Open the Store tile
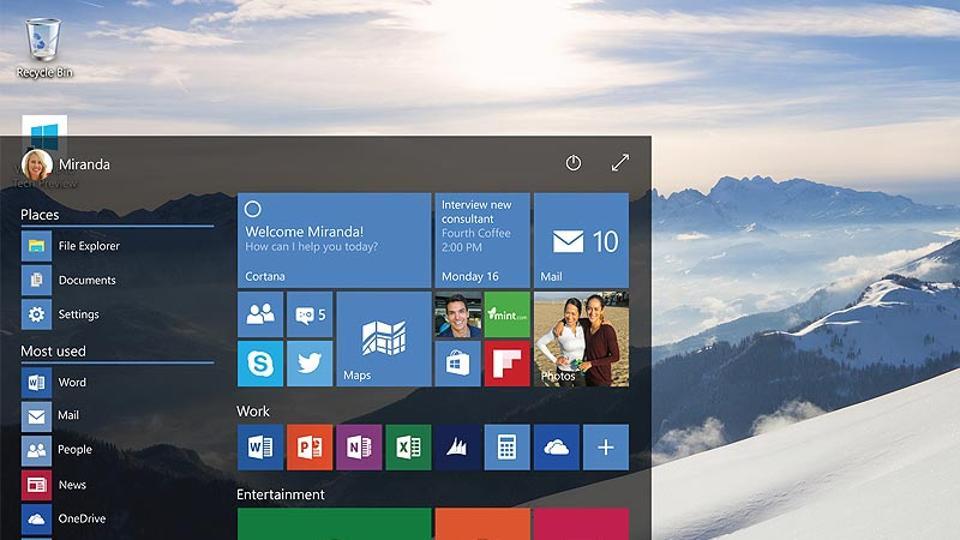This screenshot has width=960, height=540. pos(457,364)
